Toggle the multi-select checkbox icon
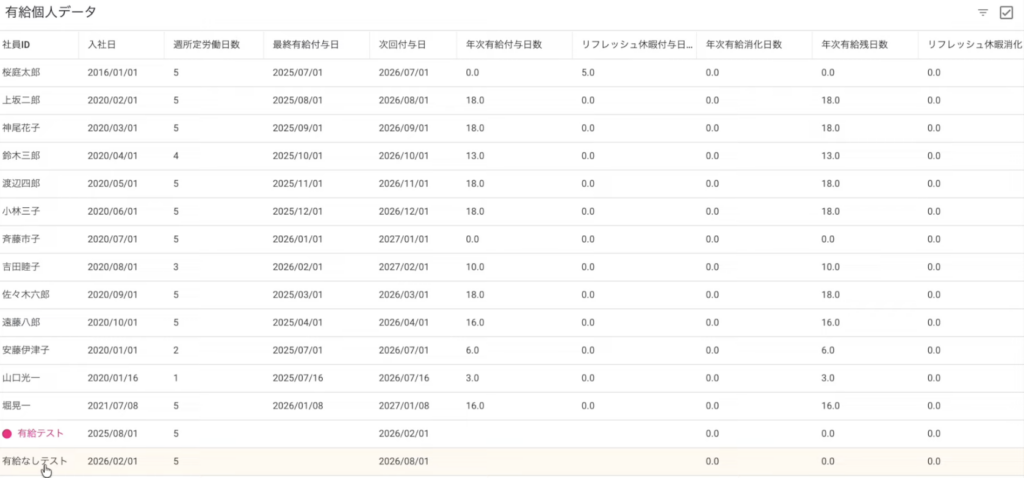 [1006, 13]
